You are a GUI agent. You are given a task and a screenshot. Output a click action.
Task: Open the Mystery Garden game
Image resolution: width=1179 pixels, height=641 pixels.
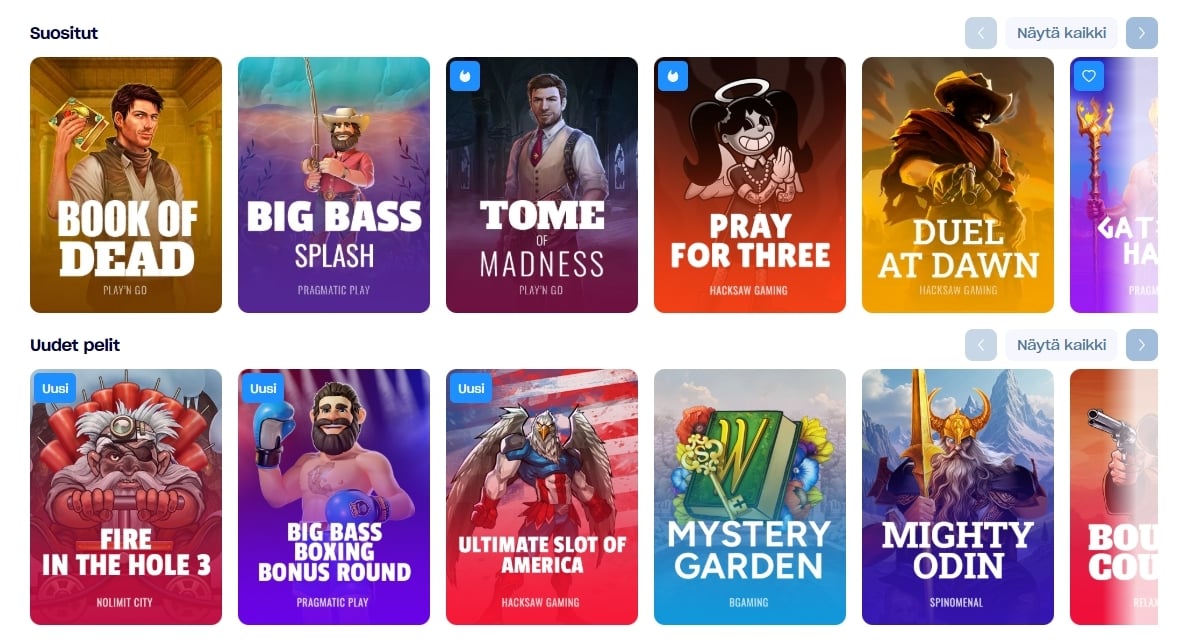click(x=750, y=497)
